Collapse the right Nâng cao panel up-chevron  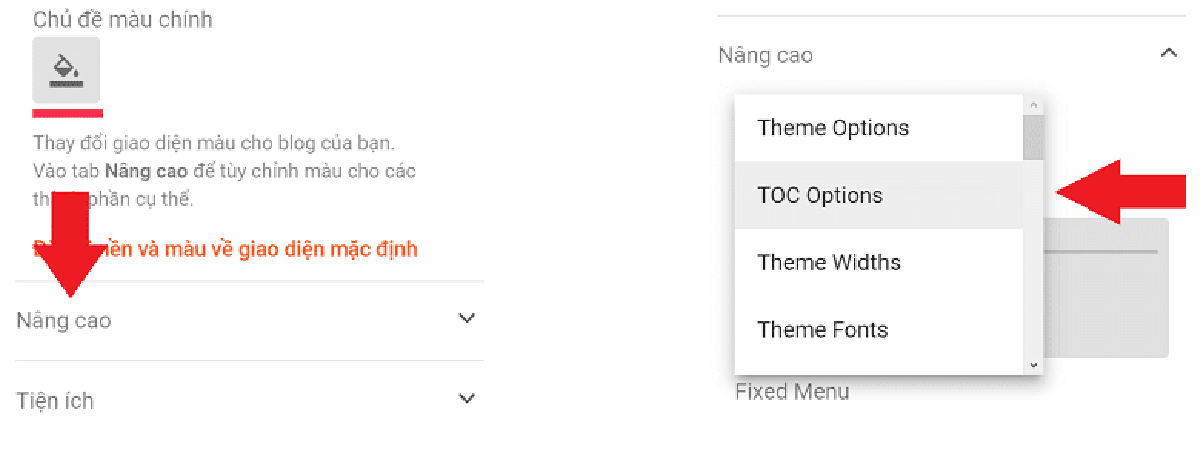pyautogui.click(x=1167, y=53)
